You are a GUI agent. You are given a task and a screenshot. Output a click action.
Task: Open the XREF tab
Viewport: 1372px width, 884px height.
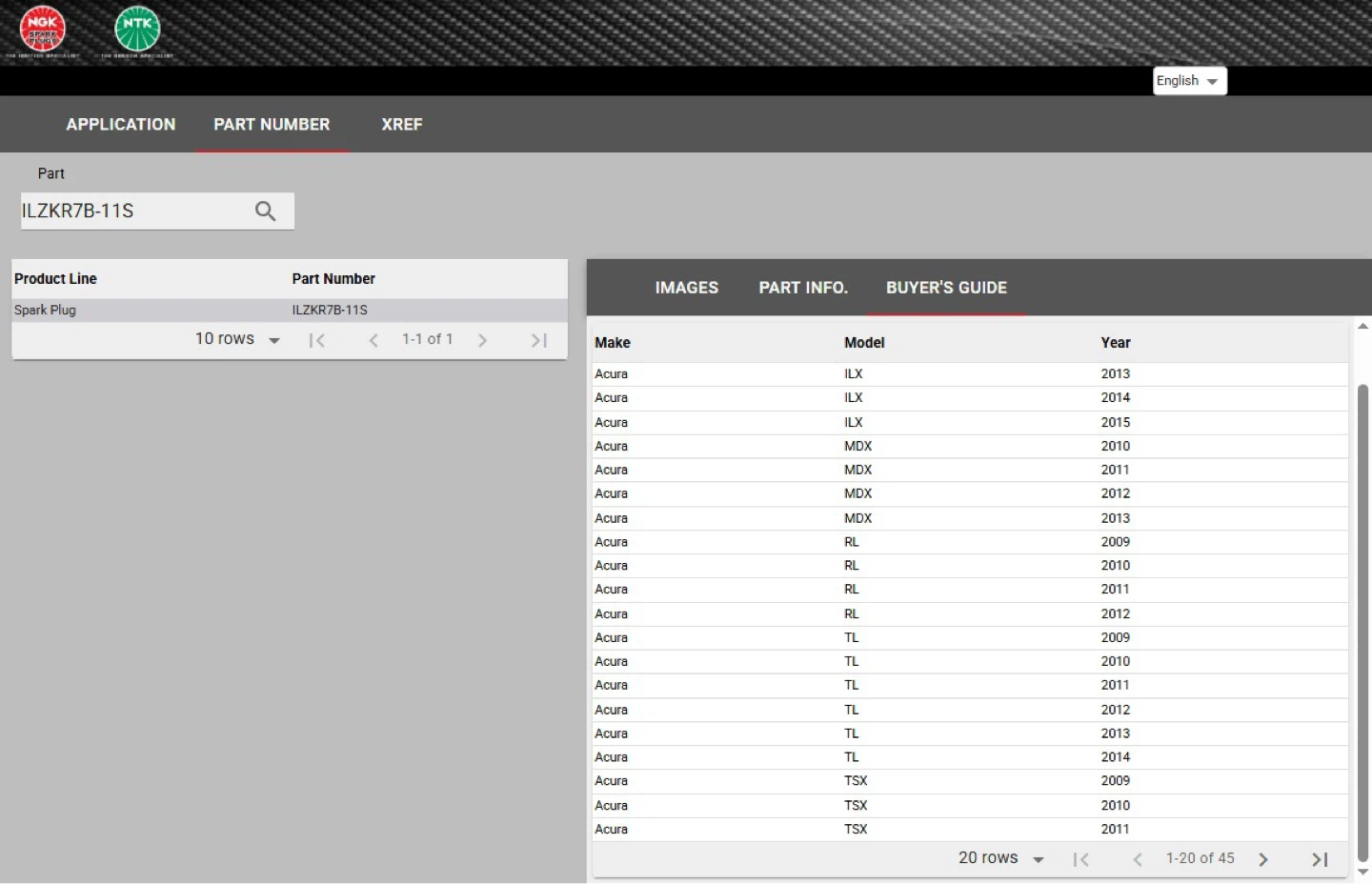(402, 125)
